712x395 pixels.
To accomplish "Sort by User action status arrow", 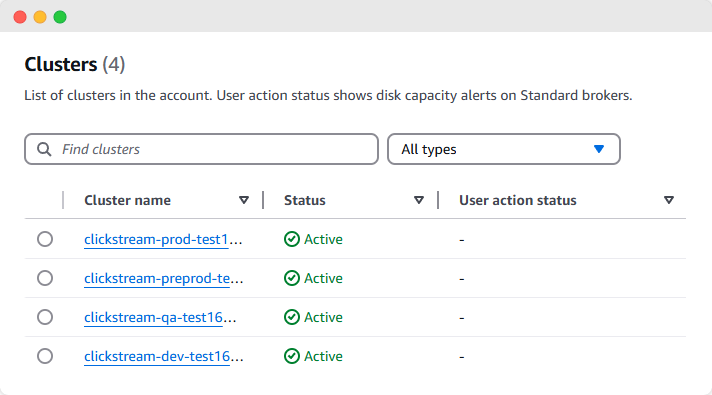I will tap(668, 200).
